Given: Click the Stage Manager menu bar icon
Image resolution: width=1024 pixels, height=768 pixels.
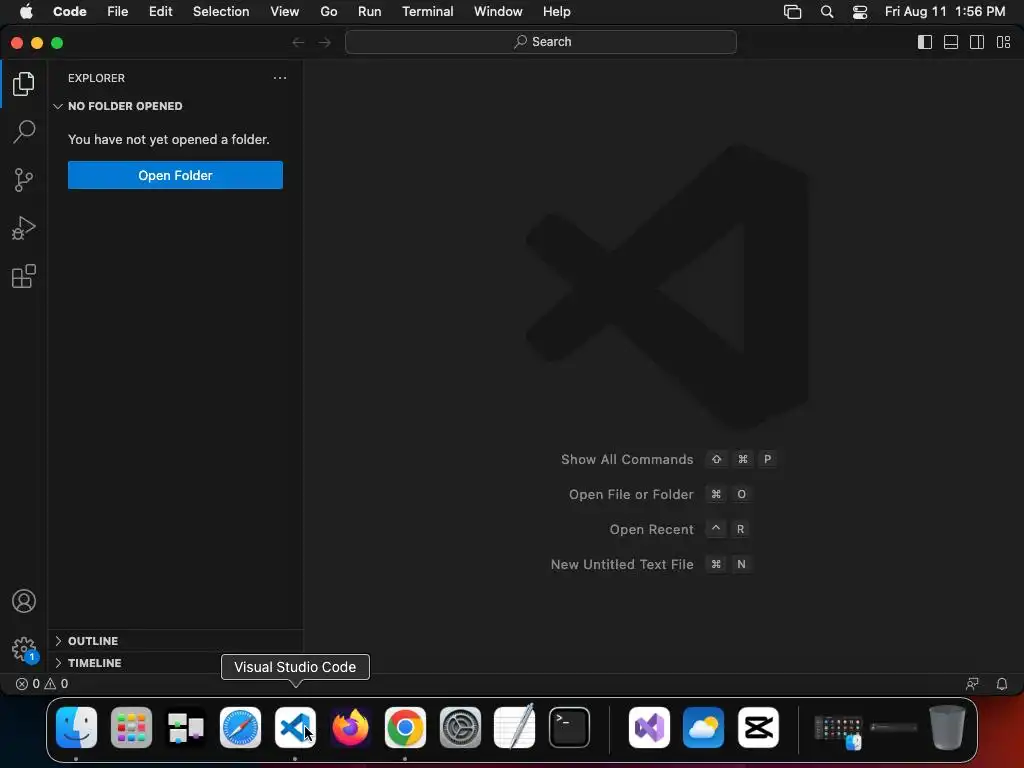Looking at the screenshot, I should coord(792,12).
